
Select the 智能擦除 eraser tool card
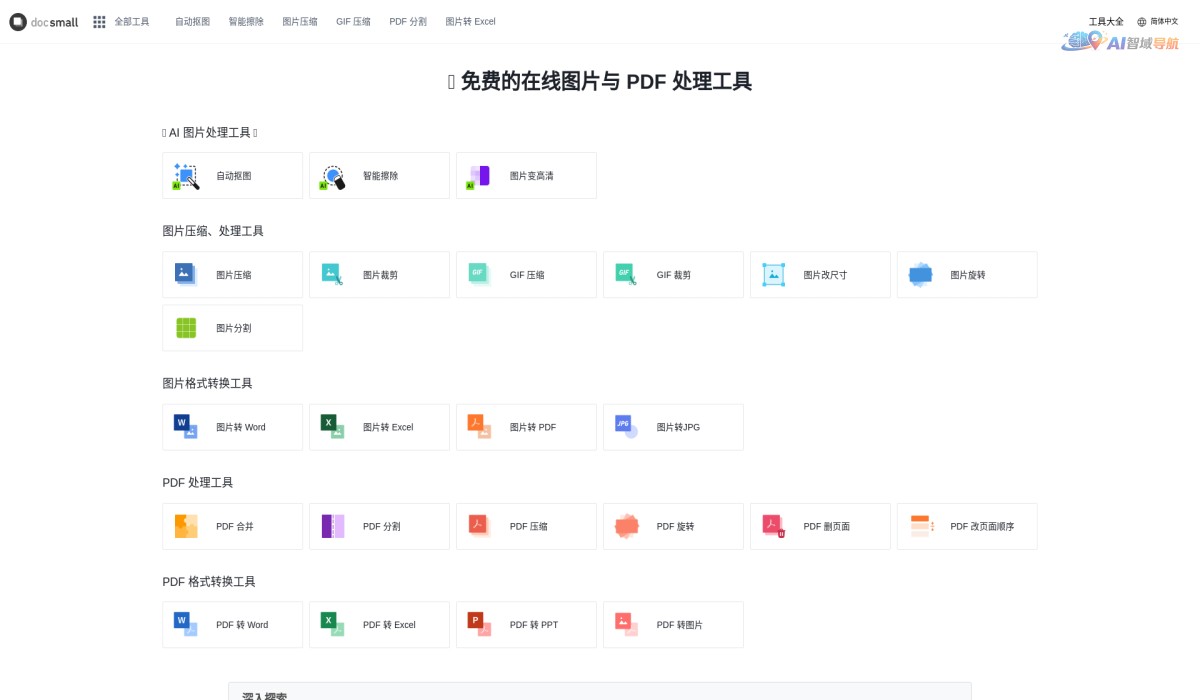(379, 175)
